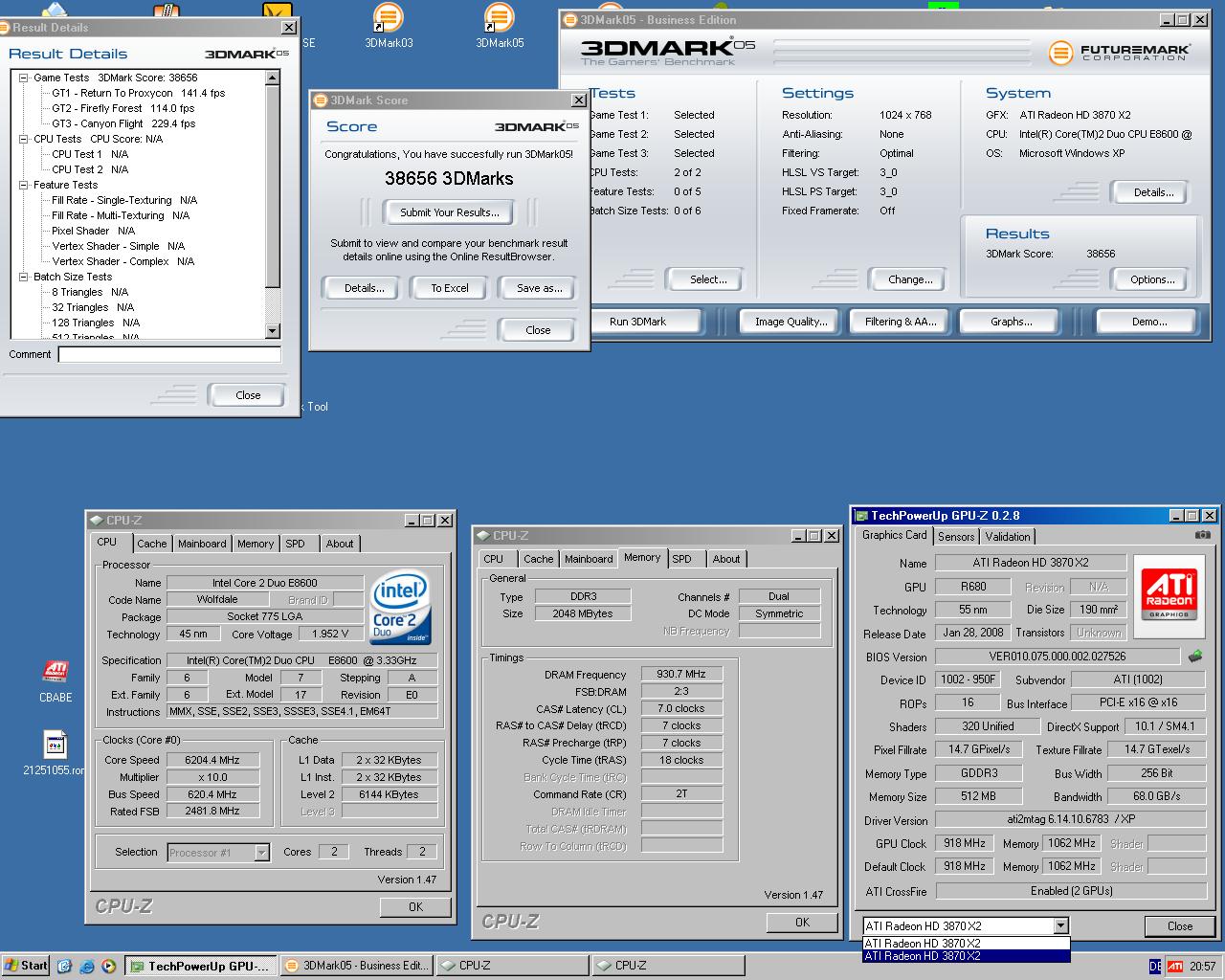Click the Details button under System

pyautogui.click(x=1152, y=192)
